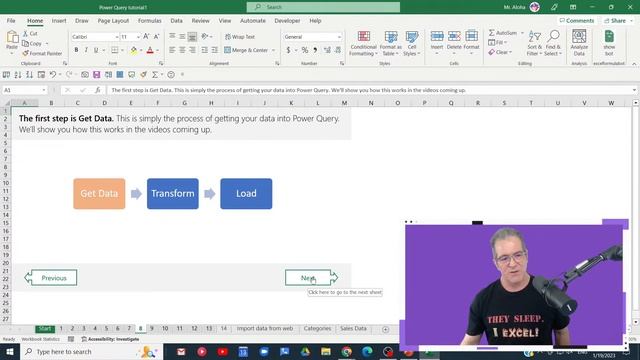Click the Increase Indent icon
This screenshot has height=360, width=640.
(x=215, y=50)
